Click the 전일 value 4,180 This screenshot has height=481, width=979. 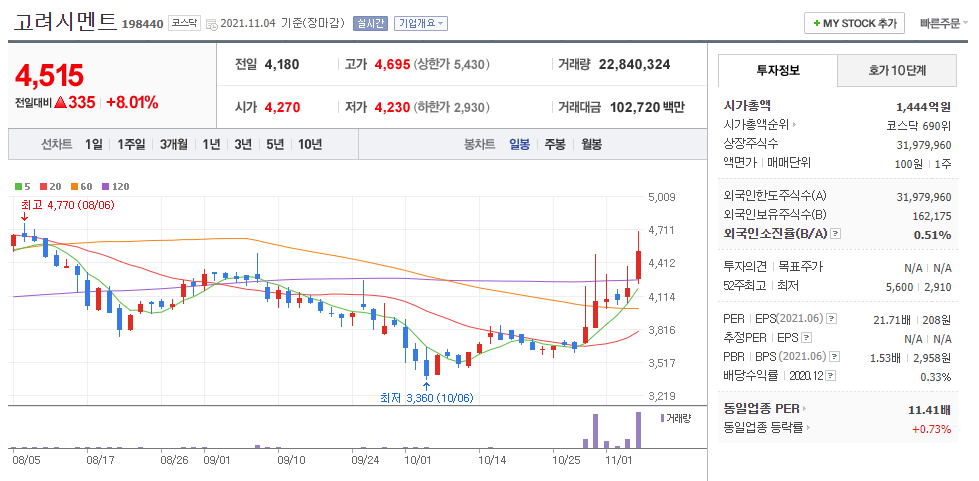[282, 64]
